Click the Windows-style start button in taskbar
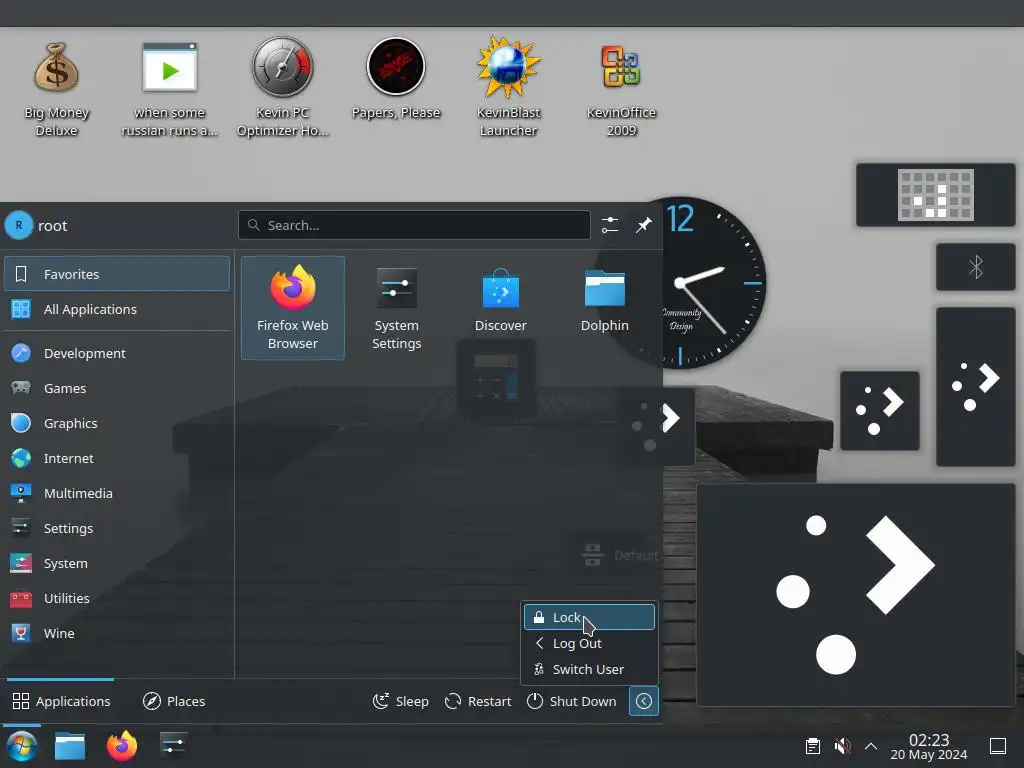The width and height of the screenshot is (1024, 768). click(22, 746)
